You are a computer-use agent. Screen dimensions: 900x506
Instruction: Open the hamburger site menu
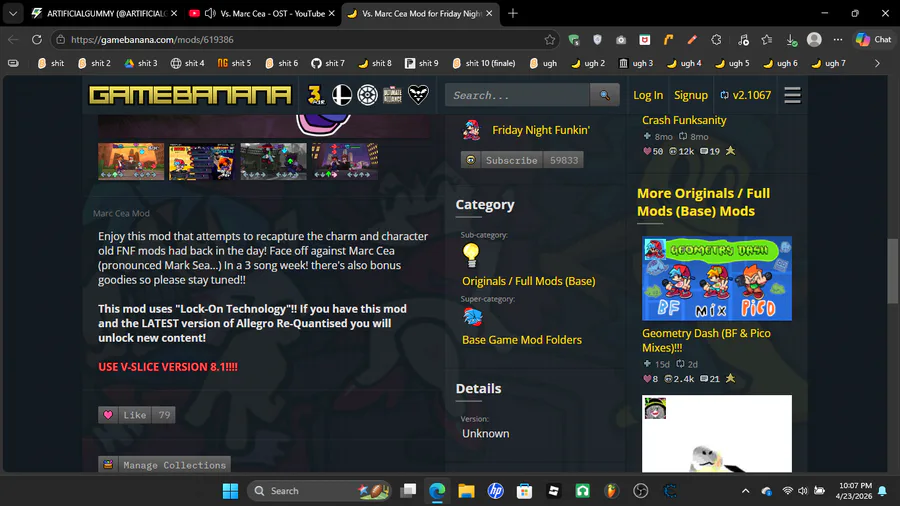click(x=792, y=95)
